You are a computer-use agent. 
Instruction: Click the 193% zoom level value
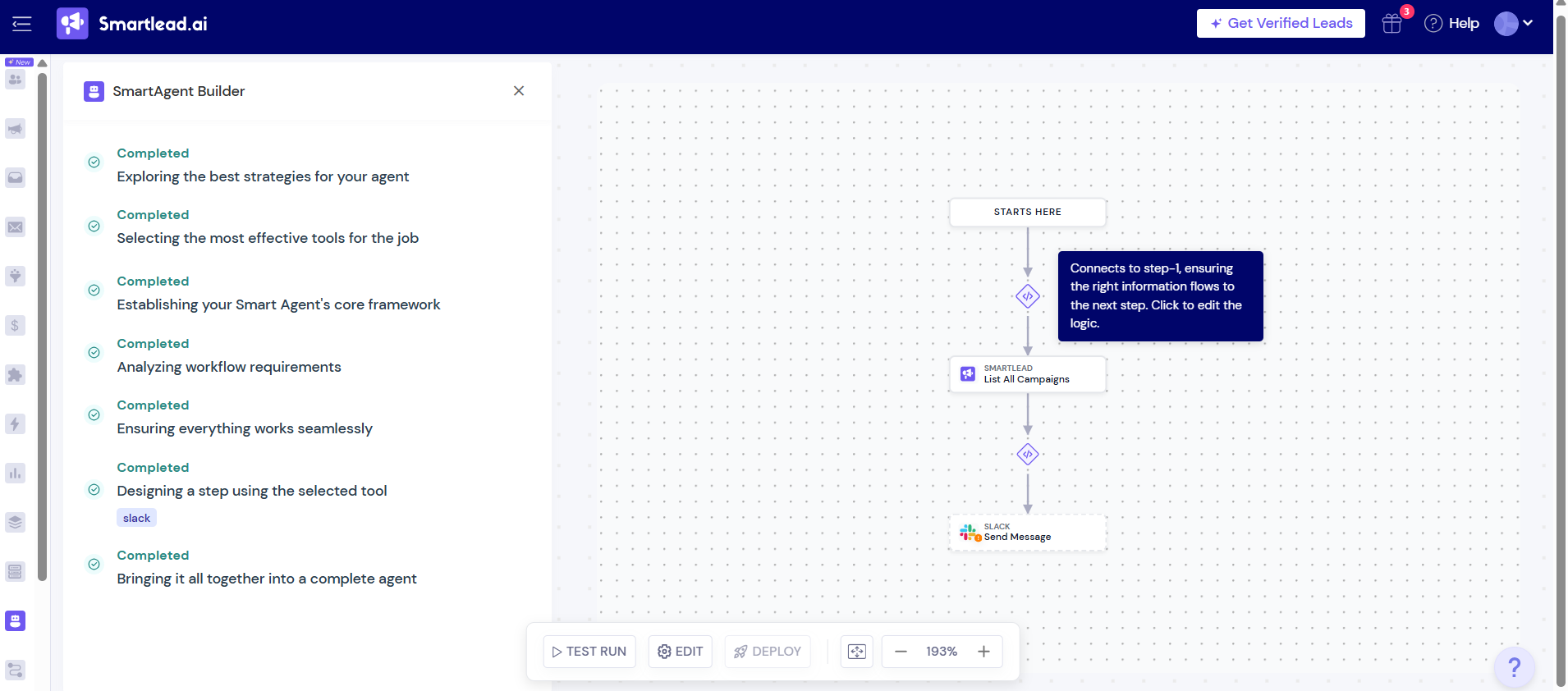942,652
